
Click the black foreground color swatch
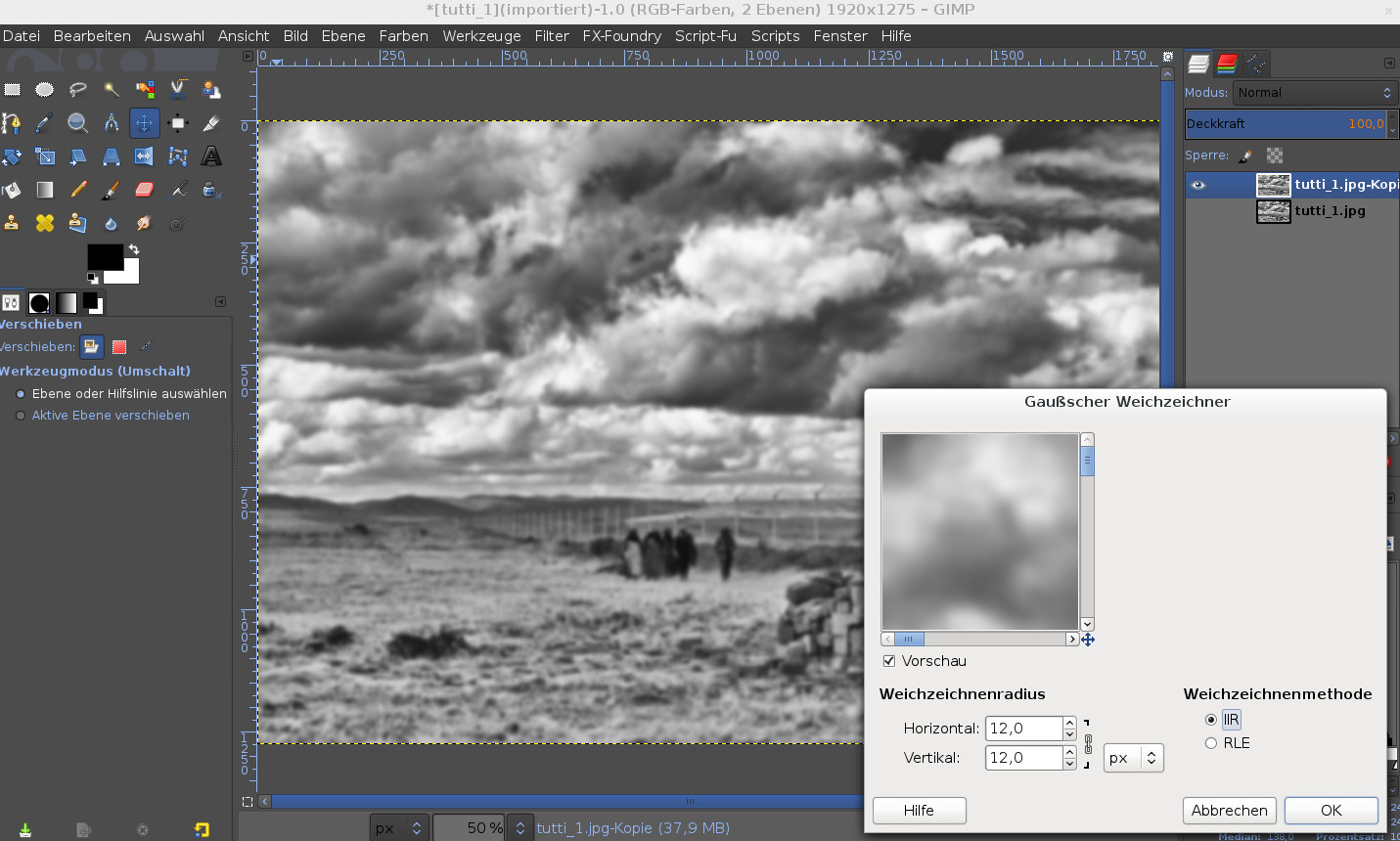103,256
